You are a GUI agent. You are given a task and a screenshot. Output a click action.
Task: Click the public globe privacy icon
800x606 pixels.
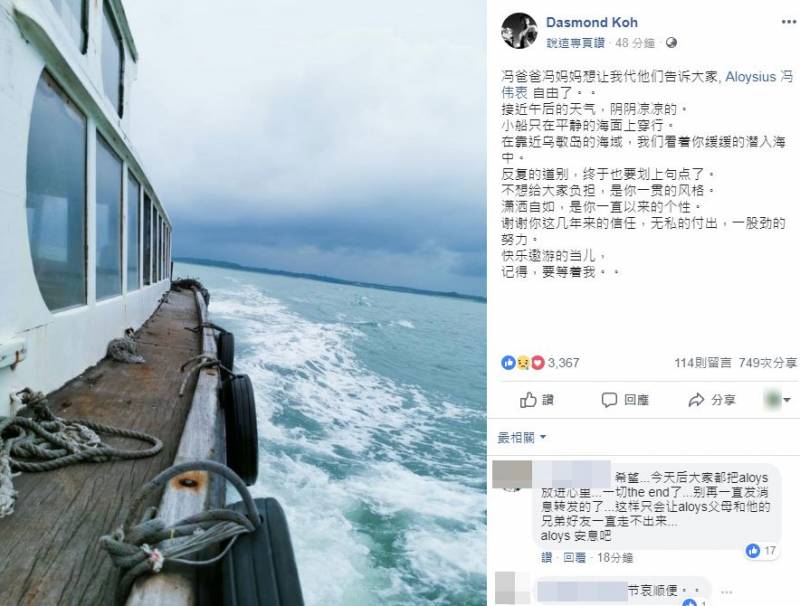pyautogui.click(x=671, y=43)
